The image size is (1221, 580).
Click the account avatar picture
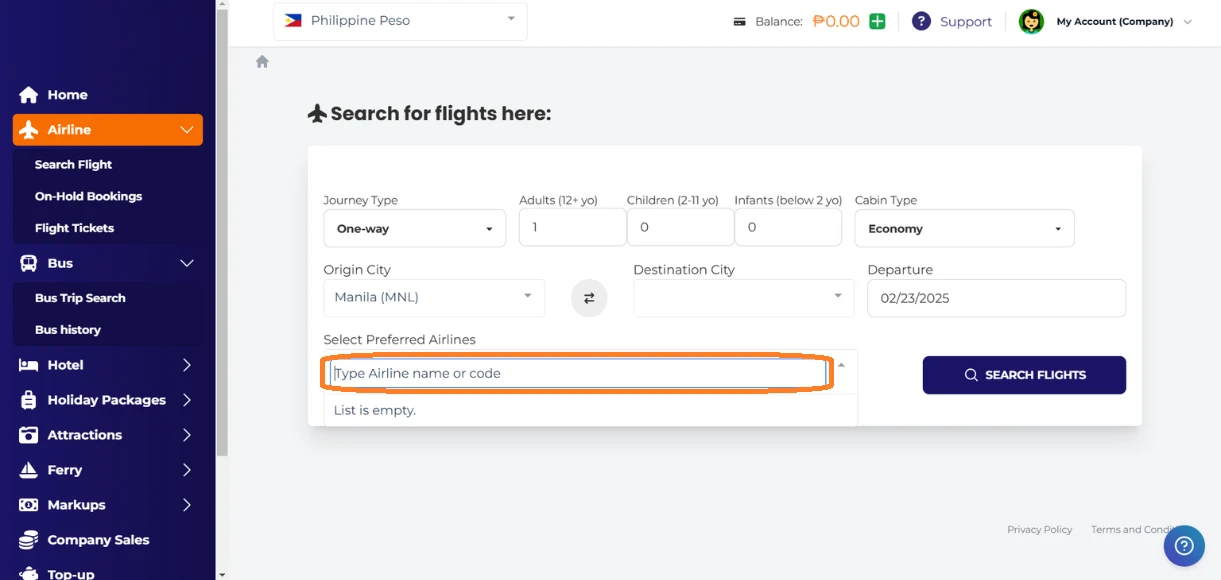tap(1031, 21)
